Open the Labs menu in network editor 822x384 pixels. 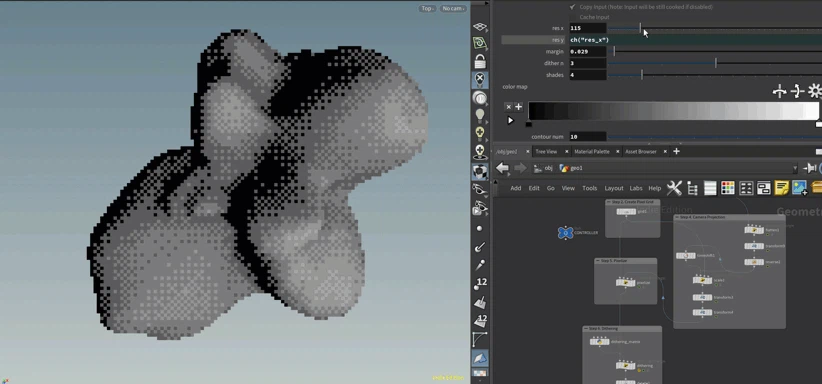click(636, 188)
